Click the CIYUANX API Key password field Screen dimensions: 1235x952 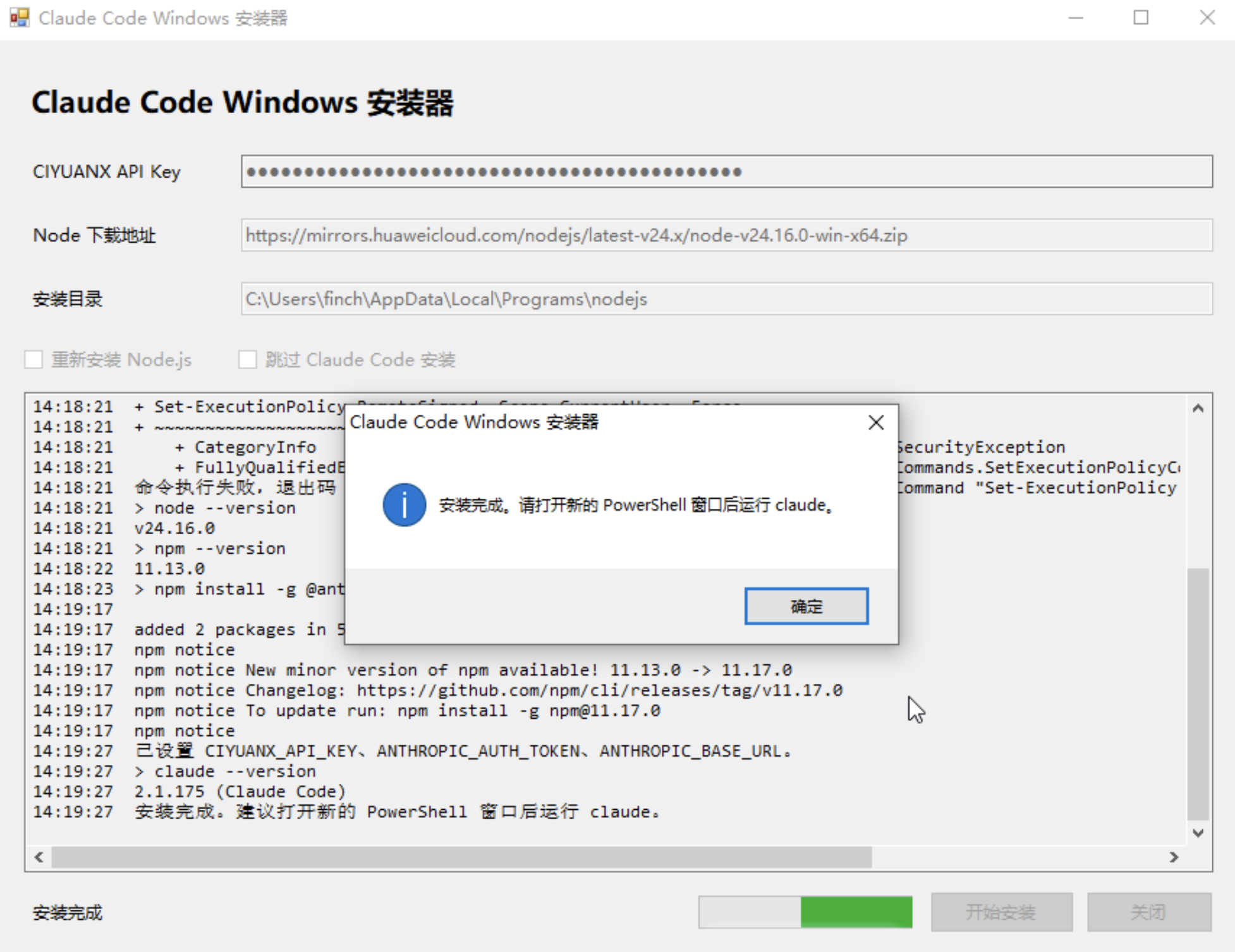pyautogui.click(x=727, y=171)
